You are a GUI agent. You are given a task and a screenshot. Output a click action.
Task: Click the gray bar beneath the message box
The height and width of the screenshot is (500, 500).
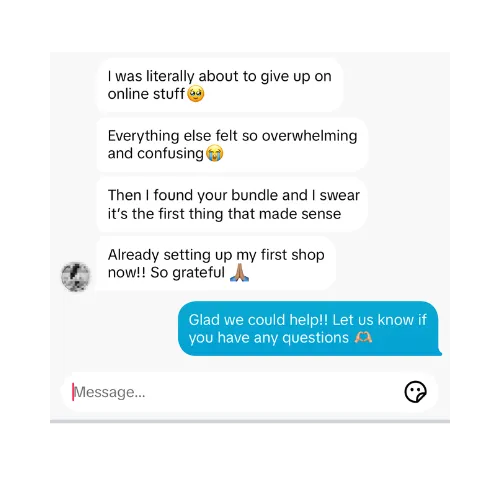click(x=250, y=421)
